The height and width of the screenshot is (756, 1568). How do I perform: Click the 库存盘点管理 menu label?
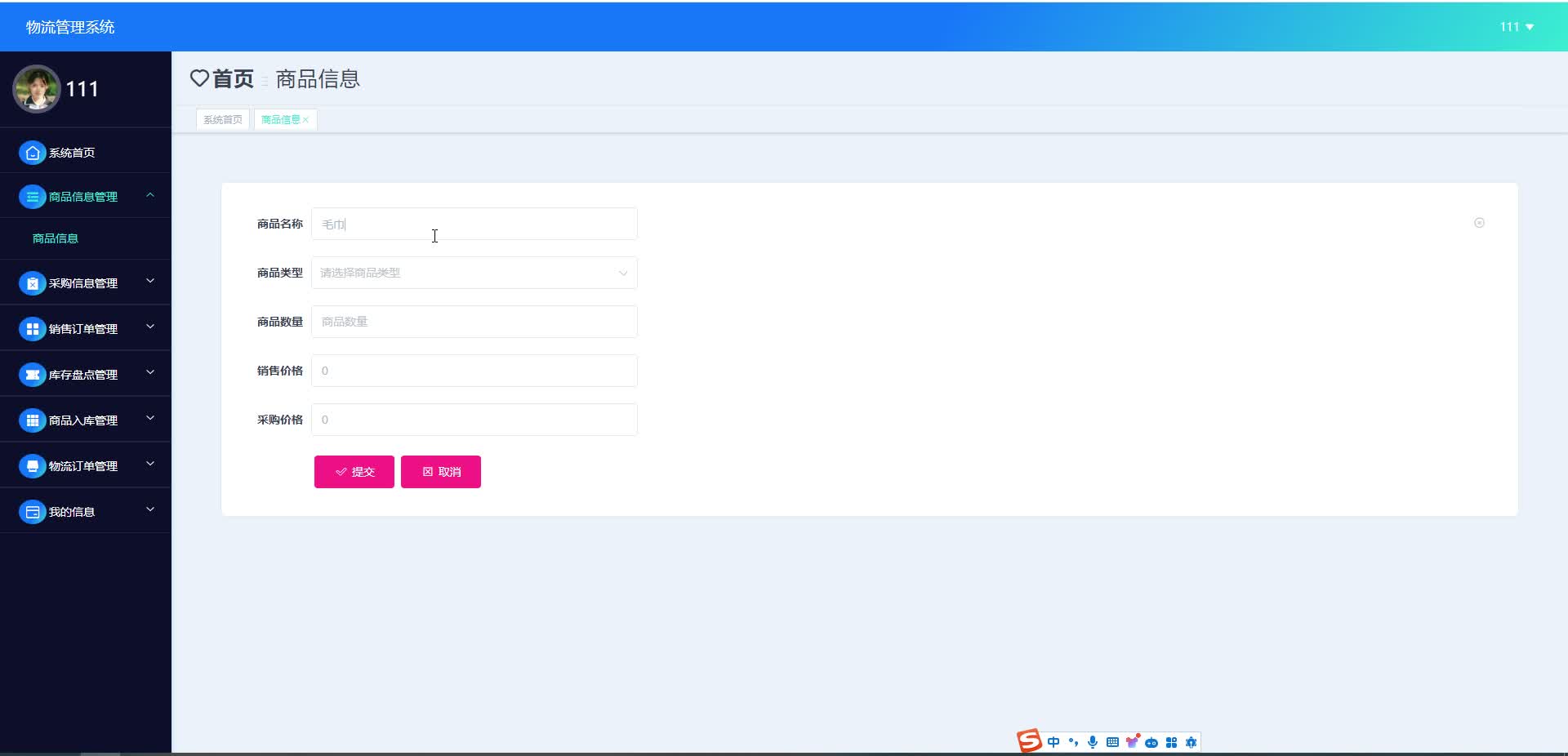[83, 375]
